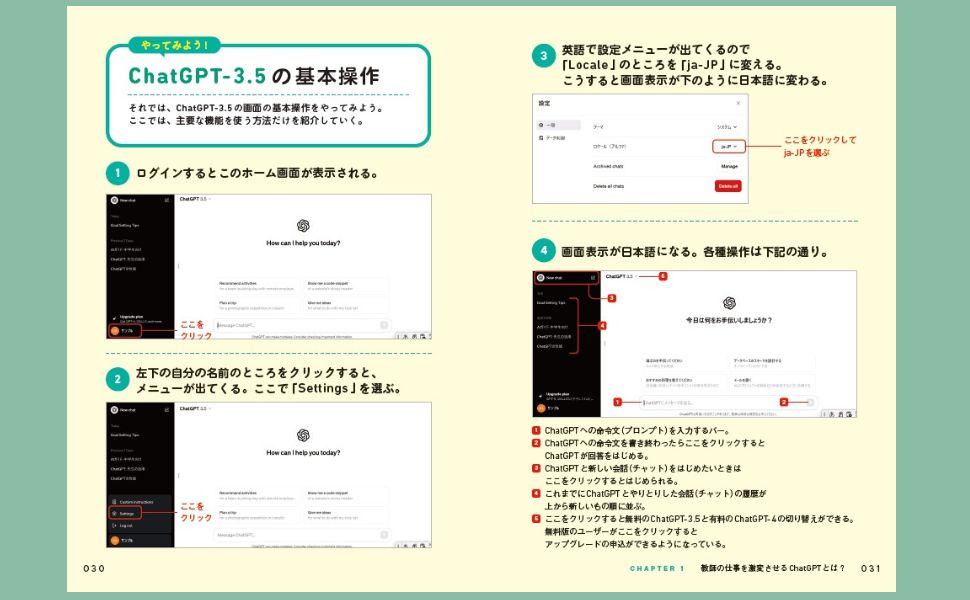This screenshot has width=970, height=600.
Task: Click Manage next to Archived chats
Action: (729, 166)
